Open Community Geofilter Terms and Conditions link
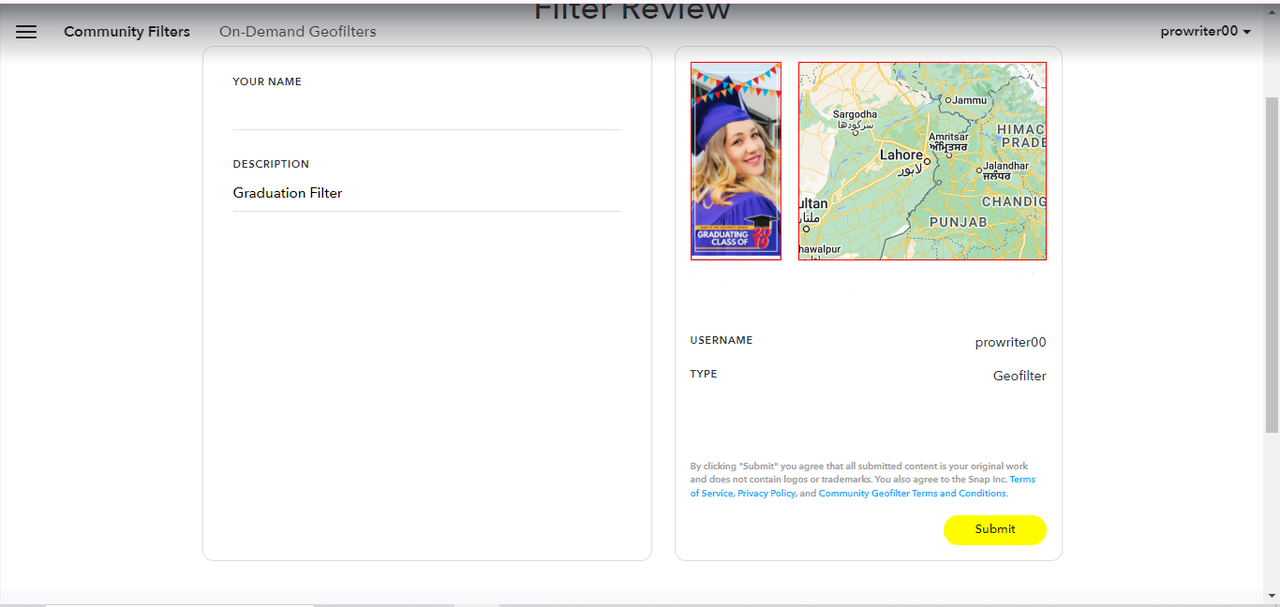Viewport: 1280px width, 607px height. coord(912,494)
